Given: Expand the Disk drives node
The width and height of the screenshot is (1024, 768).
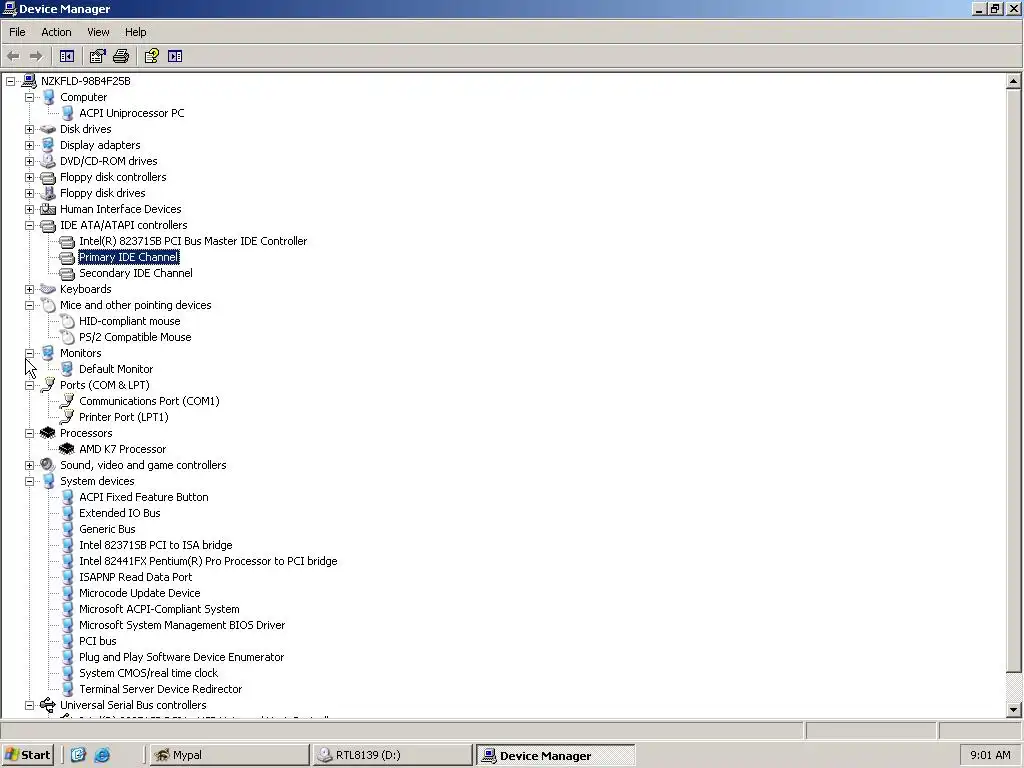Looking at the screenshot, I should pos(29,129).
